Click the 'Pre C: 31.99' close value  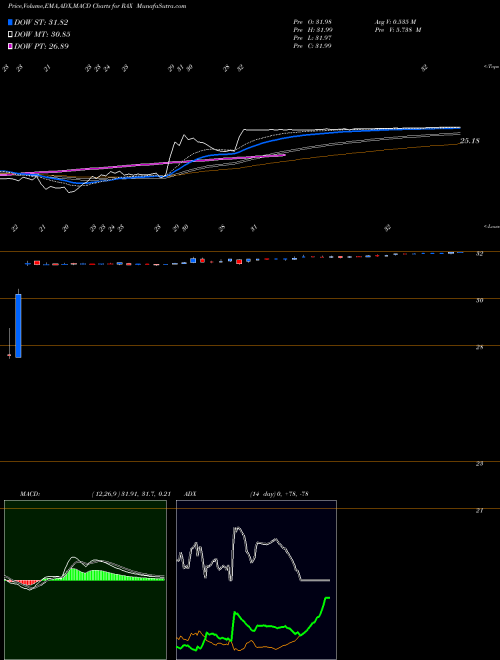tap(313, 46)
